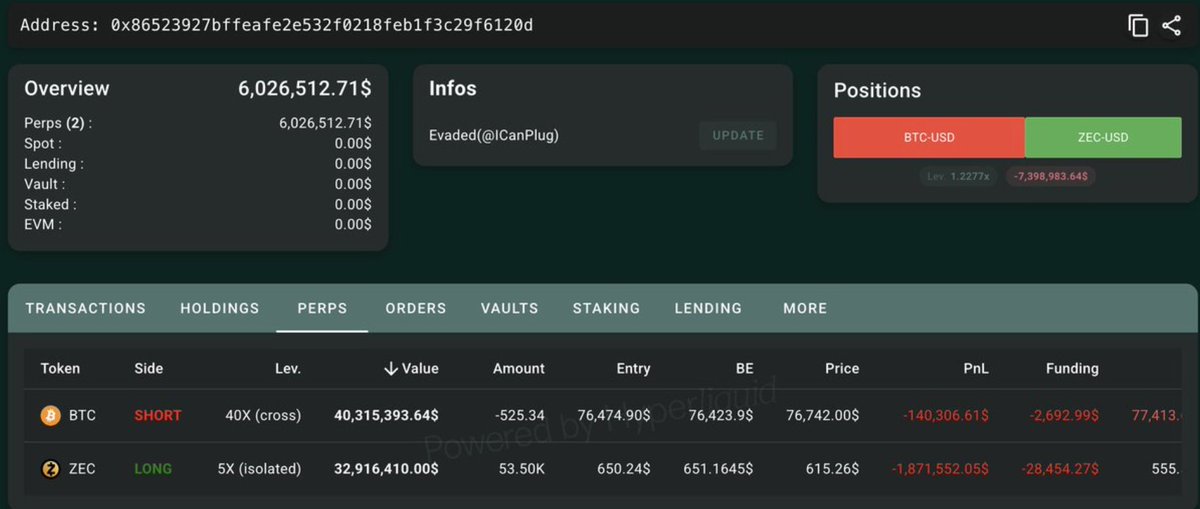Viewport: 1200px width, 509px height.
Task: Click the Entry column header
Action: (633, 368)
